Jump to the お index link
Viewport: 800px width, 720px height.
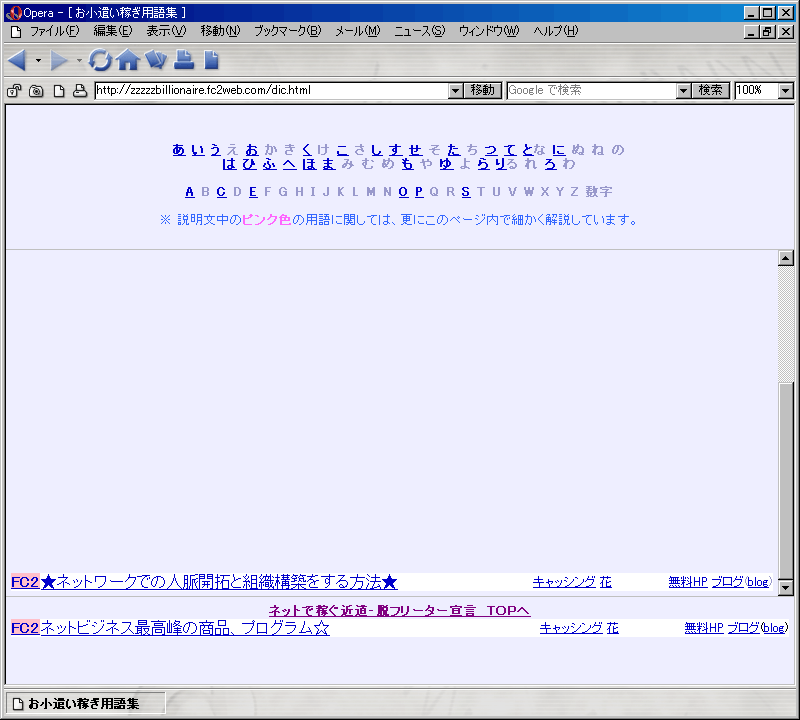click(252, 150)
